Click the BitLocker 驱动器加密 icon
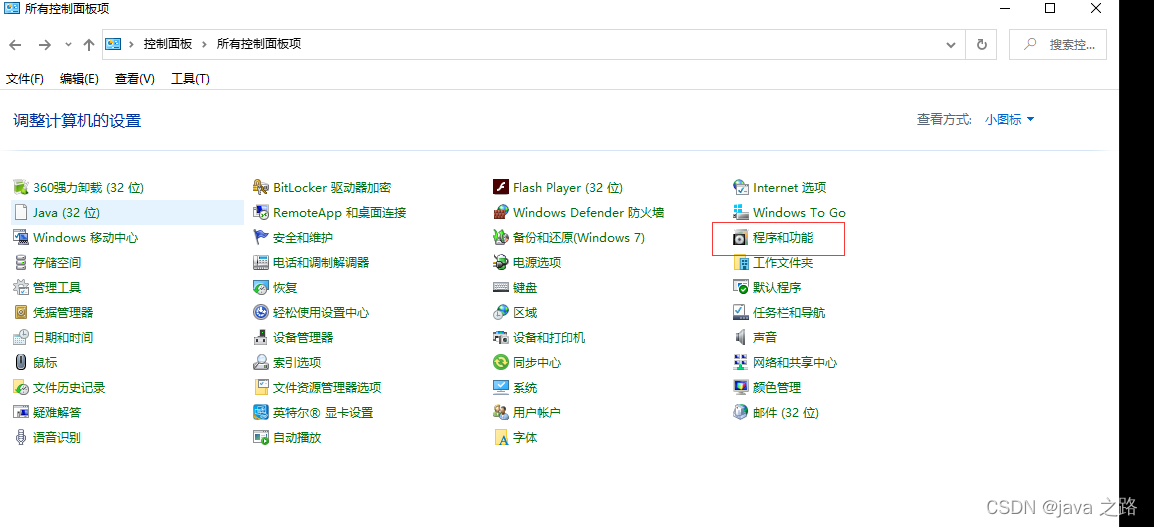Viewport: 1154px width, 527px height. click(261, 188)
